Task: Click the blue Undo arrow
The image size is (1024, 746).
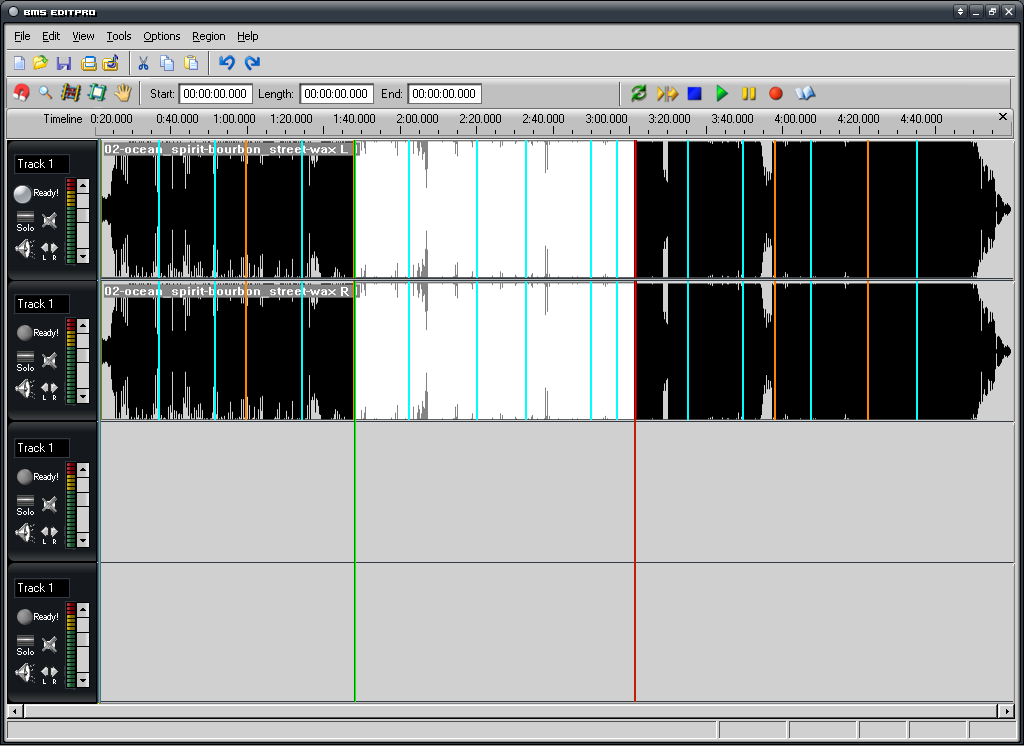Action: (x=227, y=62)
